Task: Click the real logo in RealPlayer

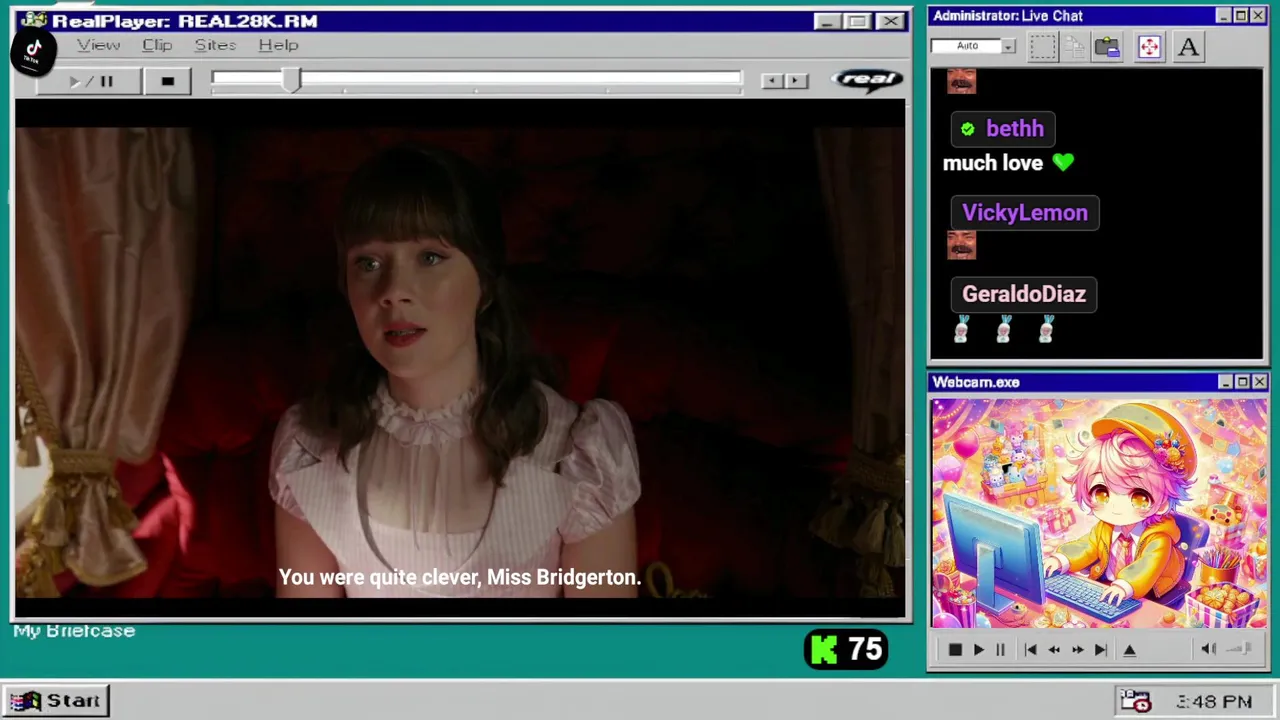Action: tap(869, 80)
